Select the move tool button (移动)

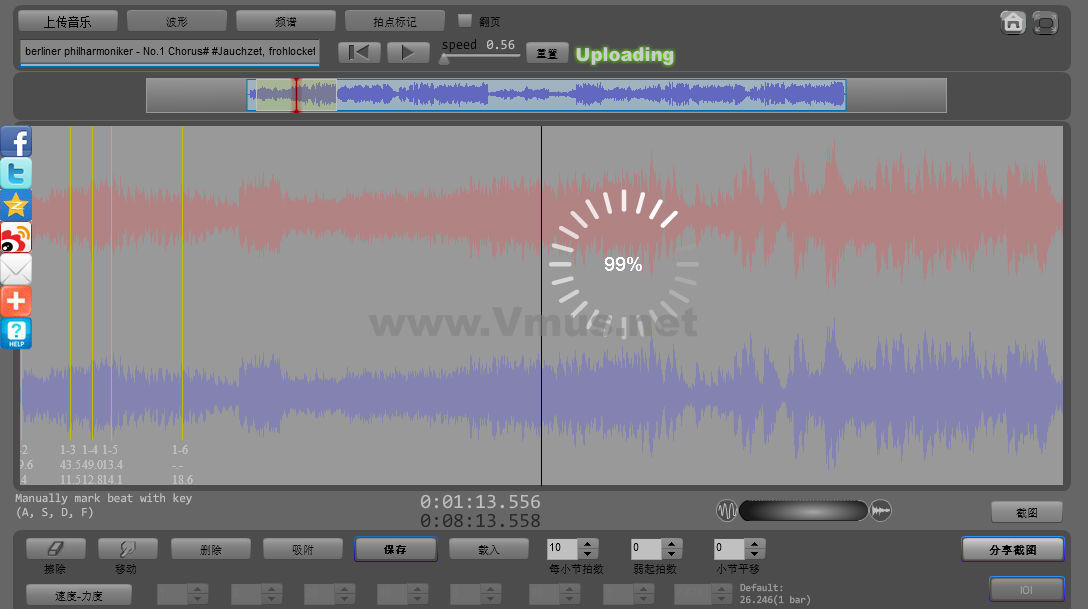[127, 549]
